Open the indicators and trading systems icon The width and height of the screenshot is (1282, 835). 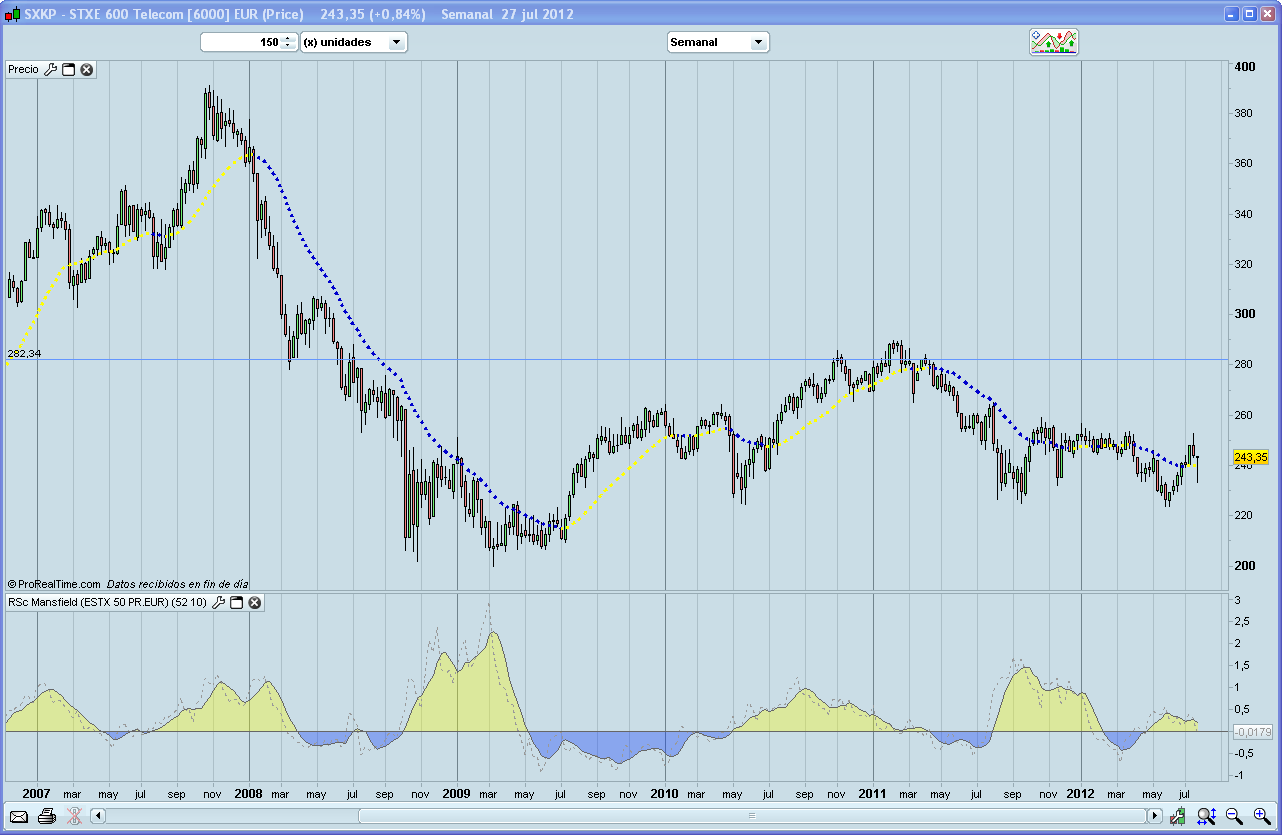(x=1054, y=42)
